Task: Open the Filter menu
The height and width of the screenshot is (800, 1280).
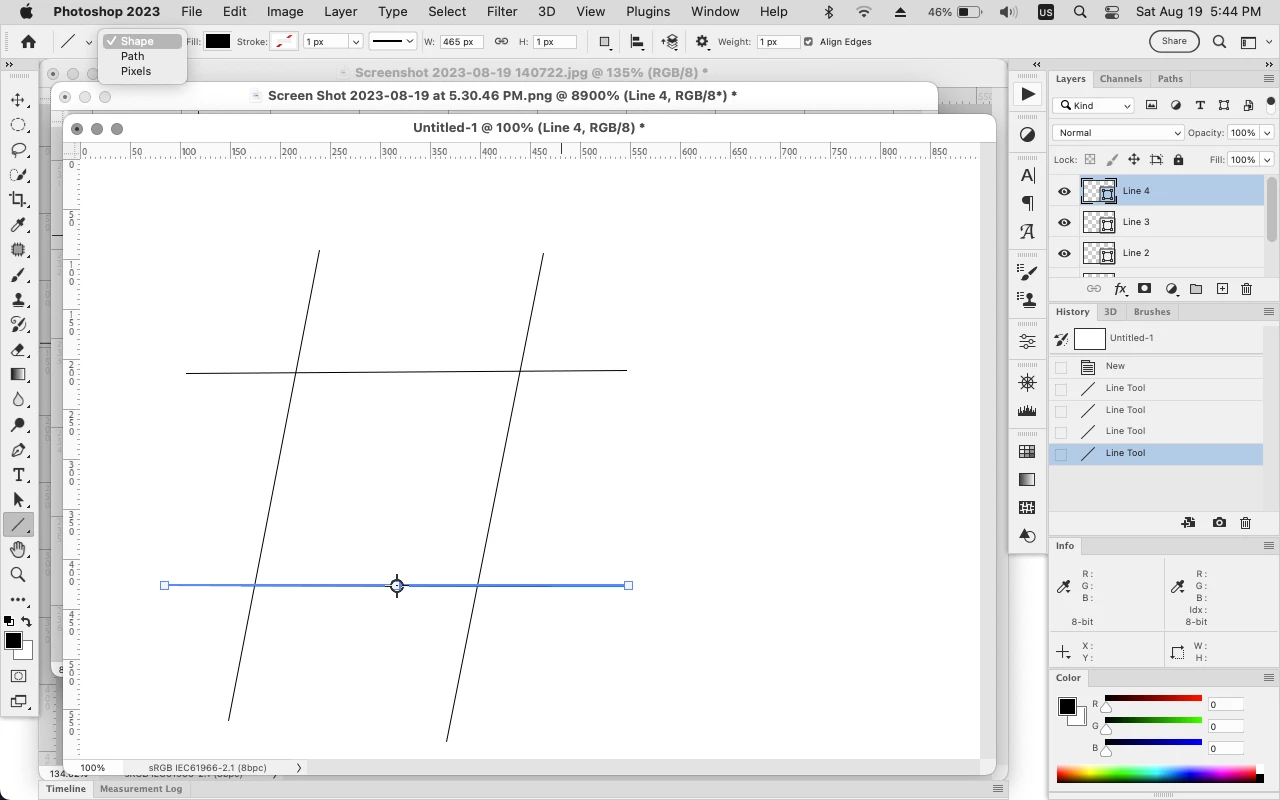Action: (x=502, y=12)
